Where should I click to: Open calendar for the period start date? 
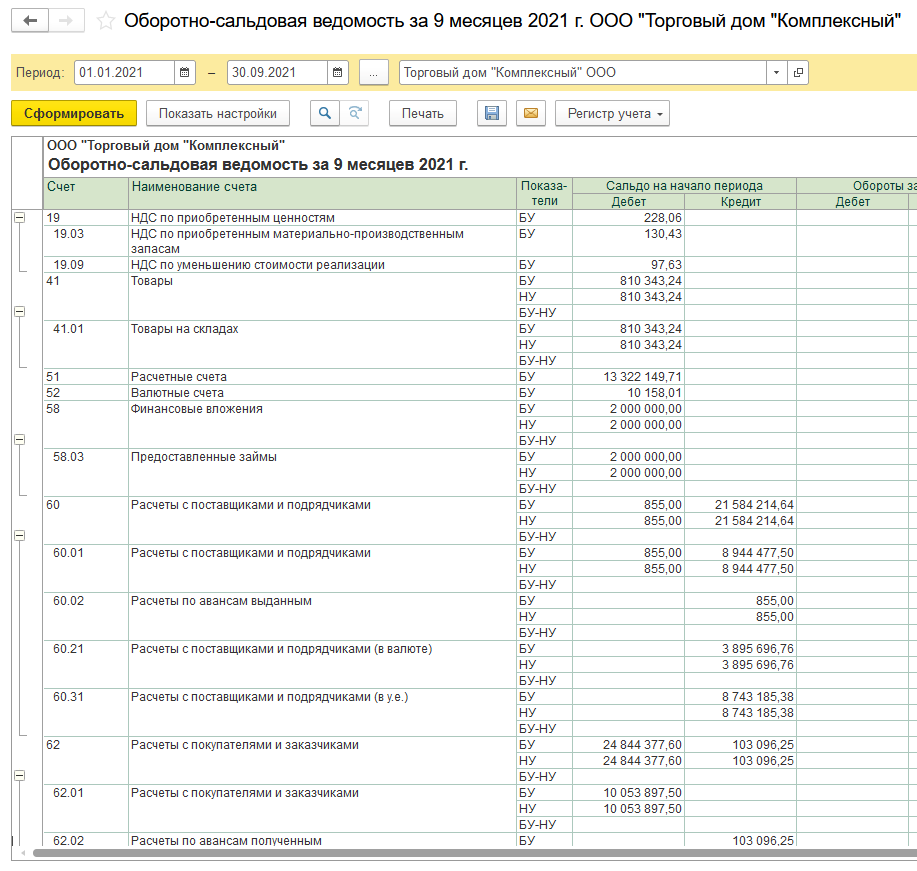[185, 73]
